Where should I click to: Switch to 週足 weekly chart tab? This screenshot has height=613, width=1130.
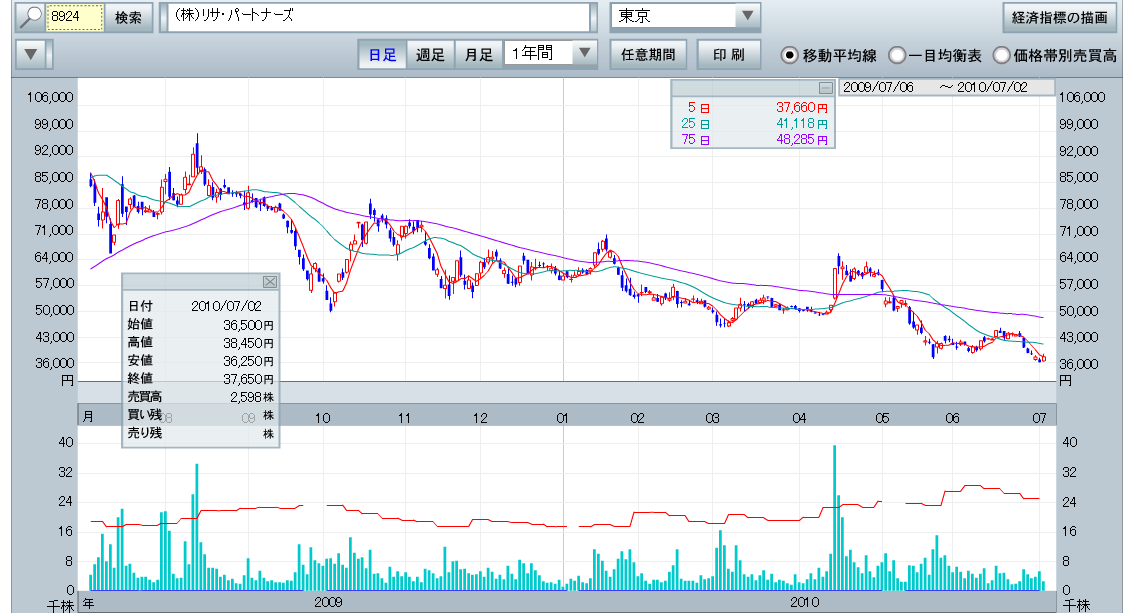point(430,54)
